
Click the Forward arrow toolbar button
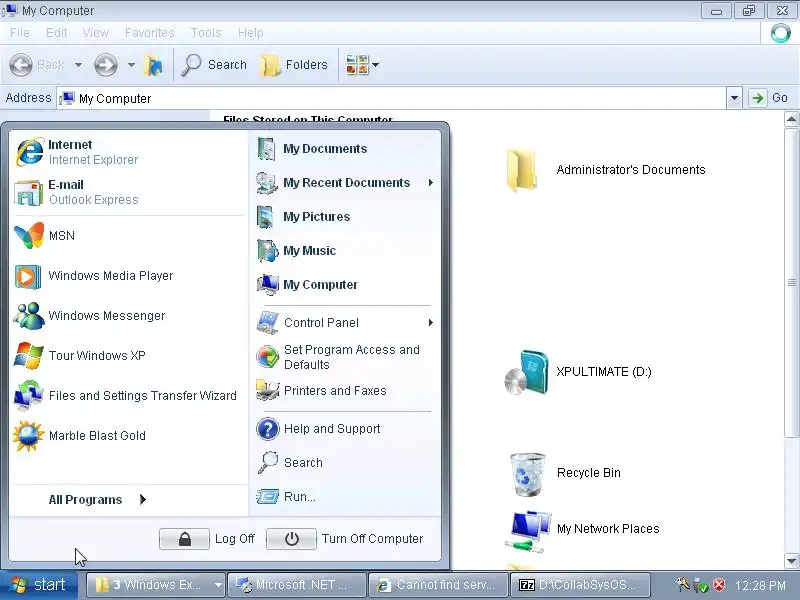coord(106,65)
